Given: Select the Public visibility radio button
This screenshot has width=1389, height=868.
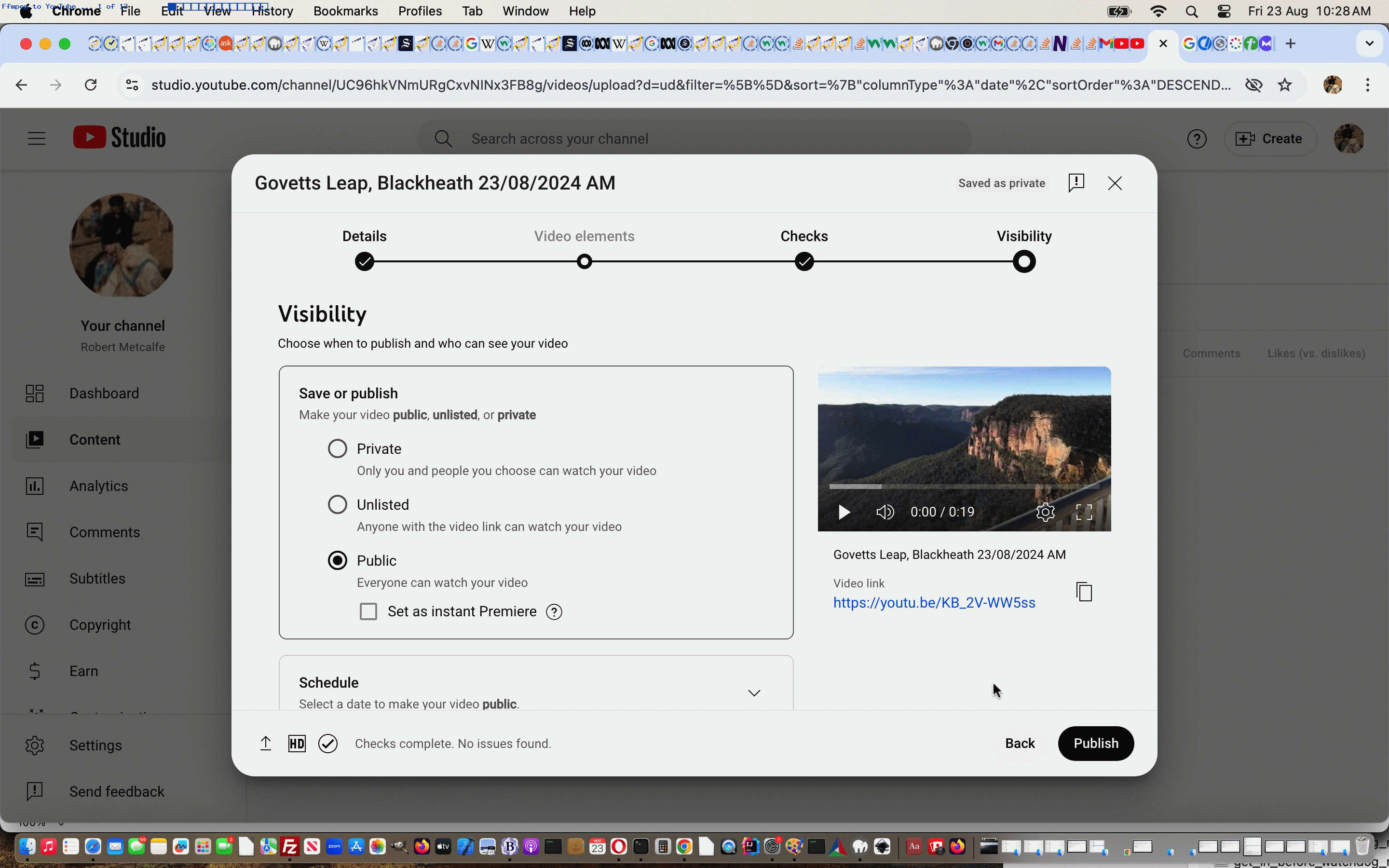Looking at the screenshot, I should click(x=338, y=560).
